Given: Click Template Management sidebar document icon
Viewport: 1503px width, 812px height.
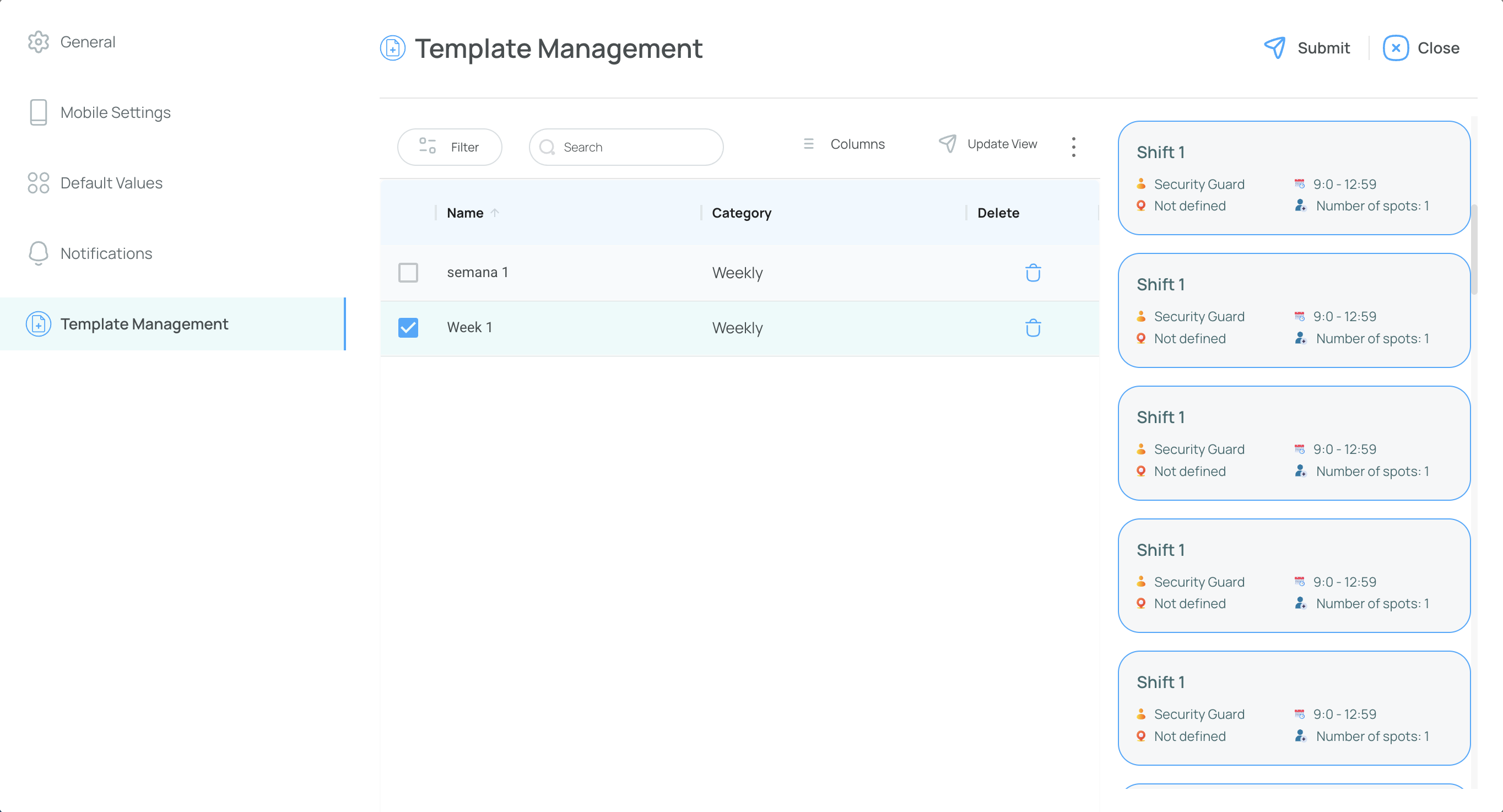Looking at the screenshot, I should pos(39,324).
